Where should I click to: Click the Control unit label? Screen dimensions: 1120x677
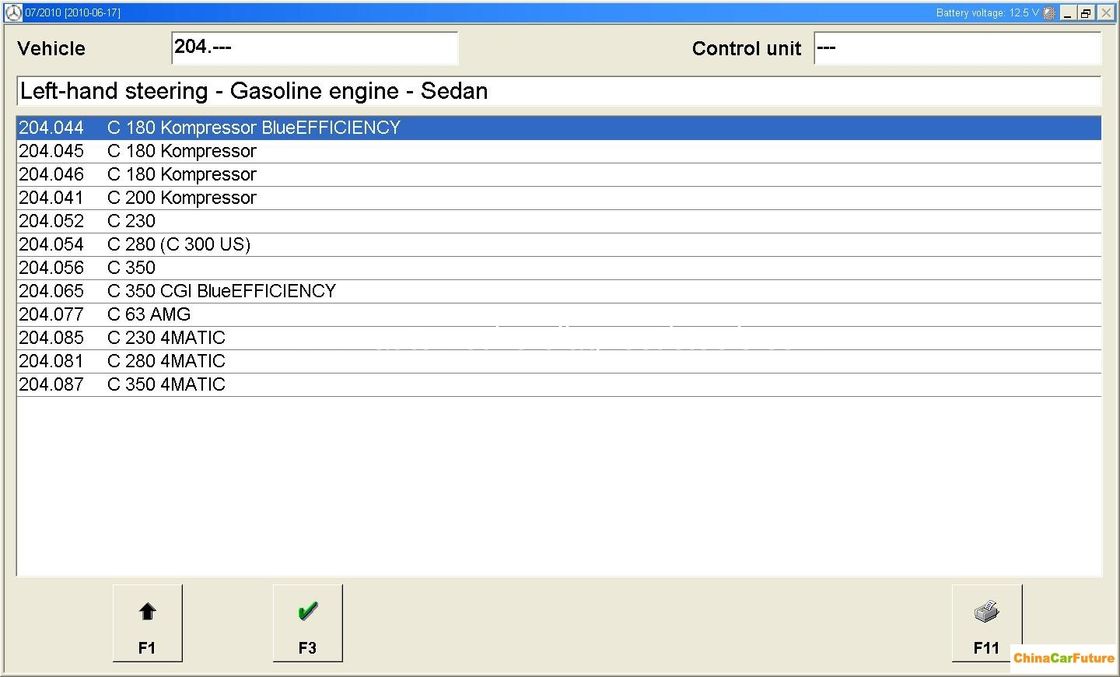pos(746,49)
